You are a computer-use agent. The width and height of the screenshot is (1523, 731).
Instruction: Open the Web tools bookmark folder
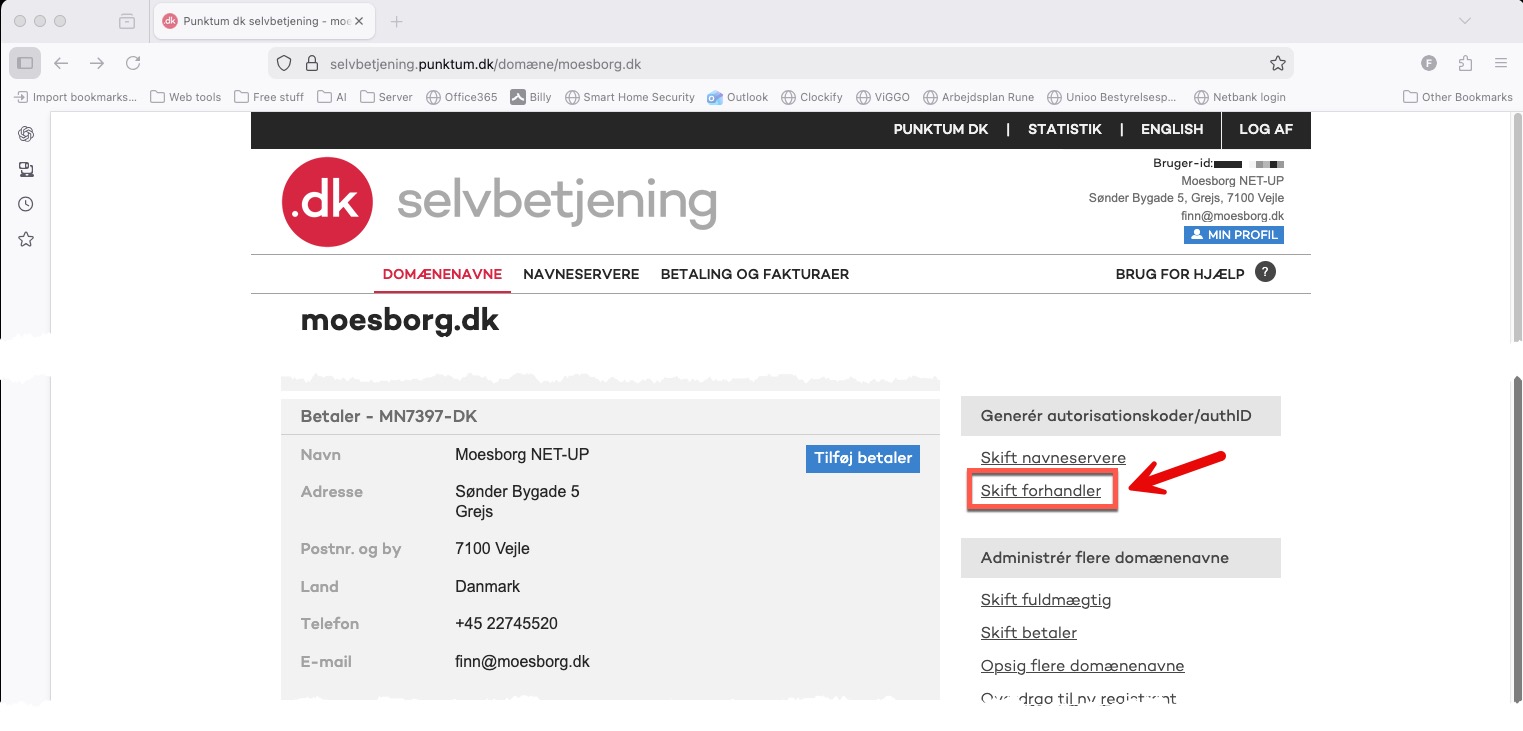coord(185,97)
